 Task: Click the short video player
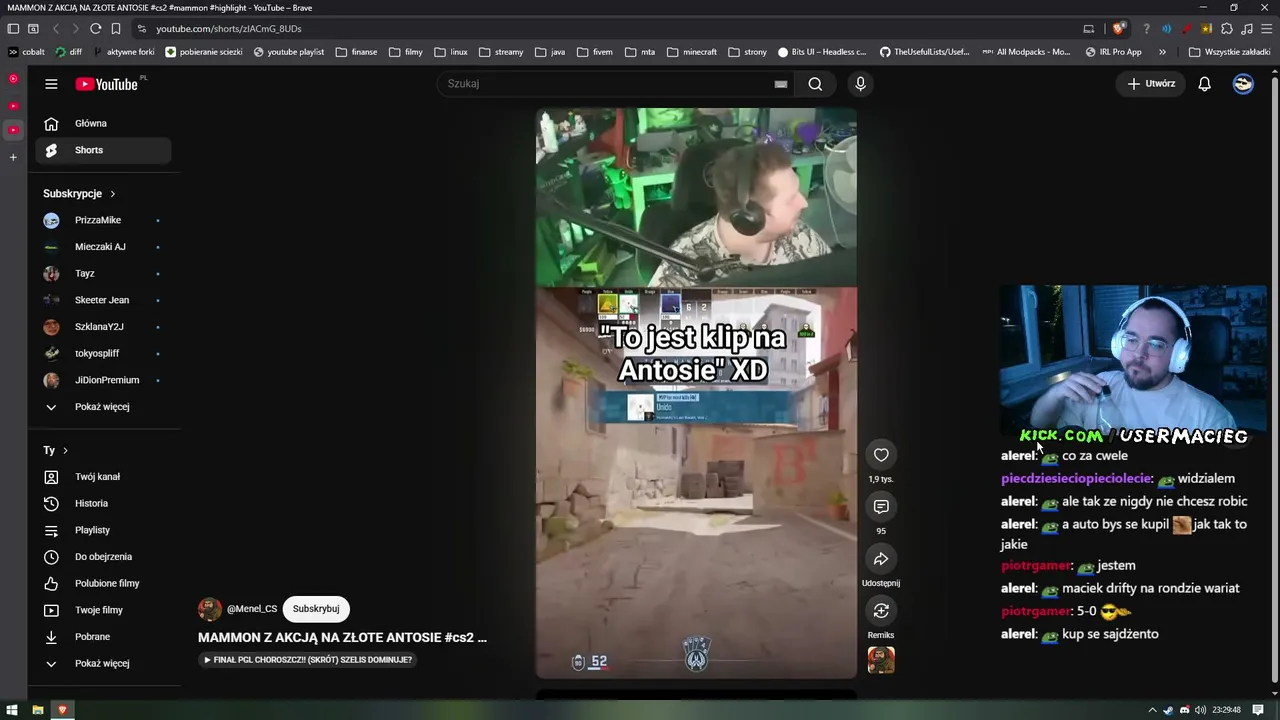click(696, 393)
